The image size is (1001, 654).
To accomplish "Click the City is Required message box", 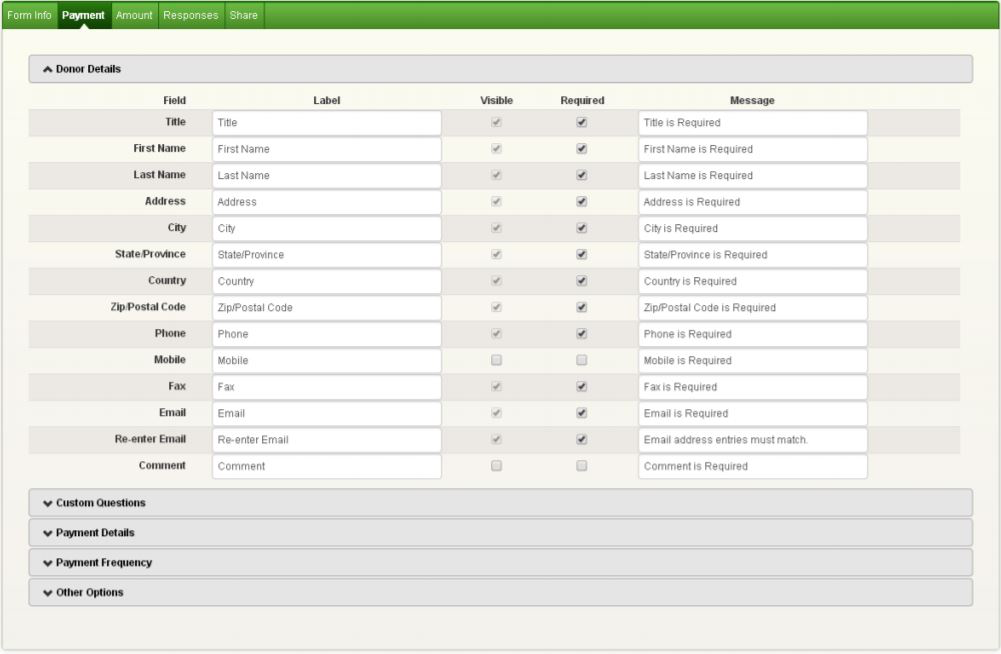I will pos(752,228).
